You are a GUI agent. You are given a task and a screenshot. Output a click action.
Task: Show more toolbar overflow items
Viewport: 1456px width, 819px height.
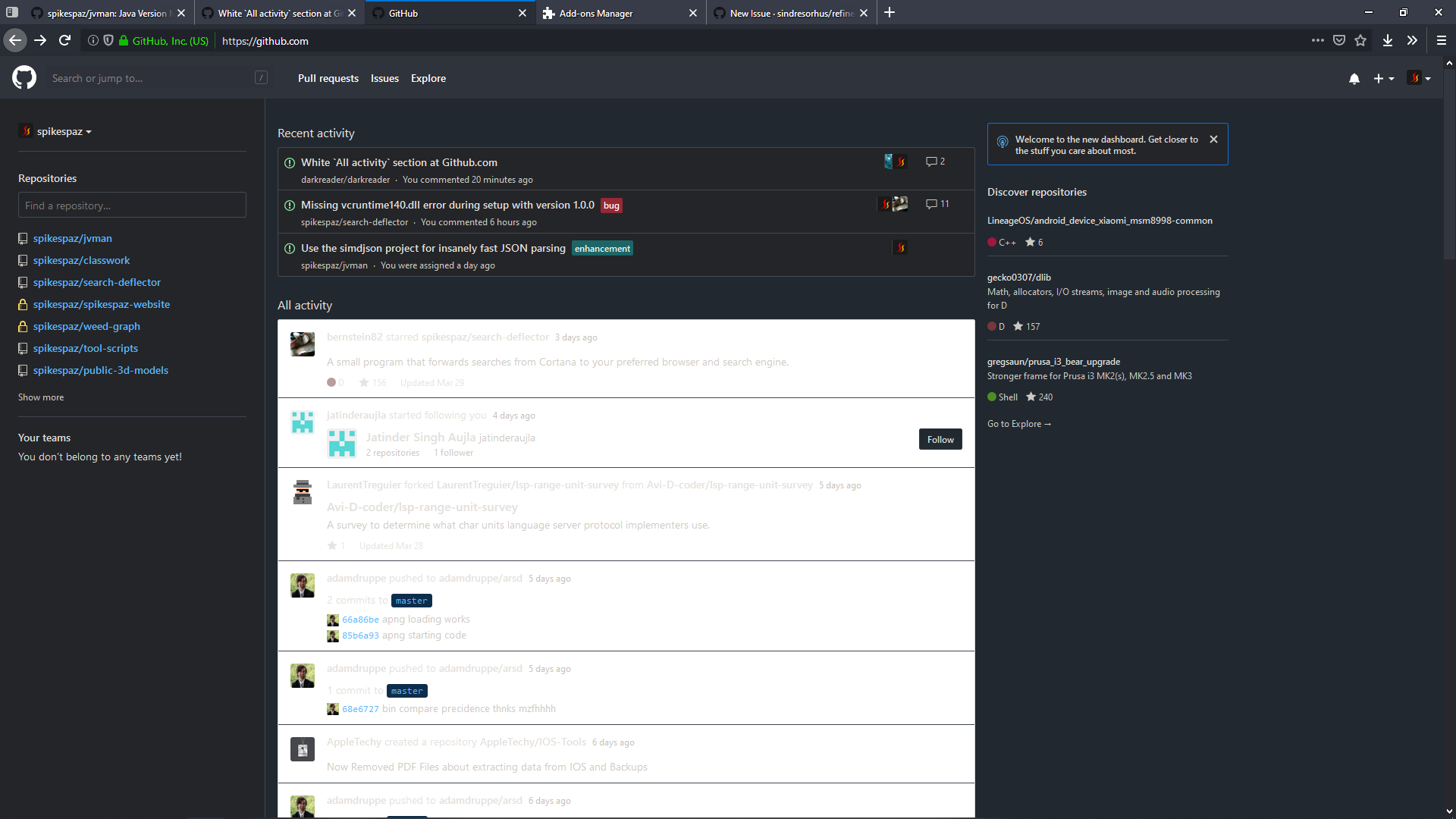1412,40
